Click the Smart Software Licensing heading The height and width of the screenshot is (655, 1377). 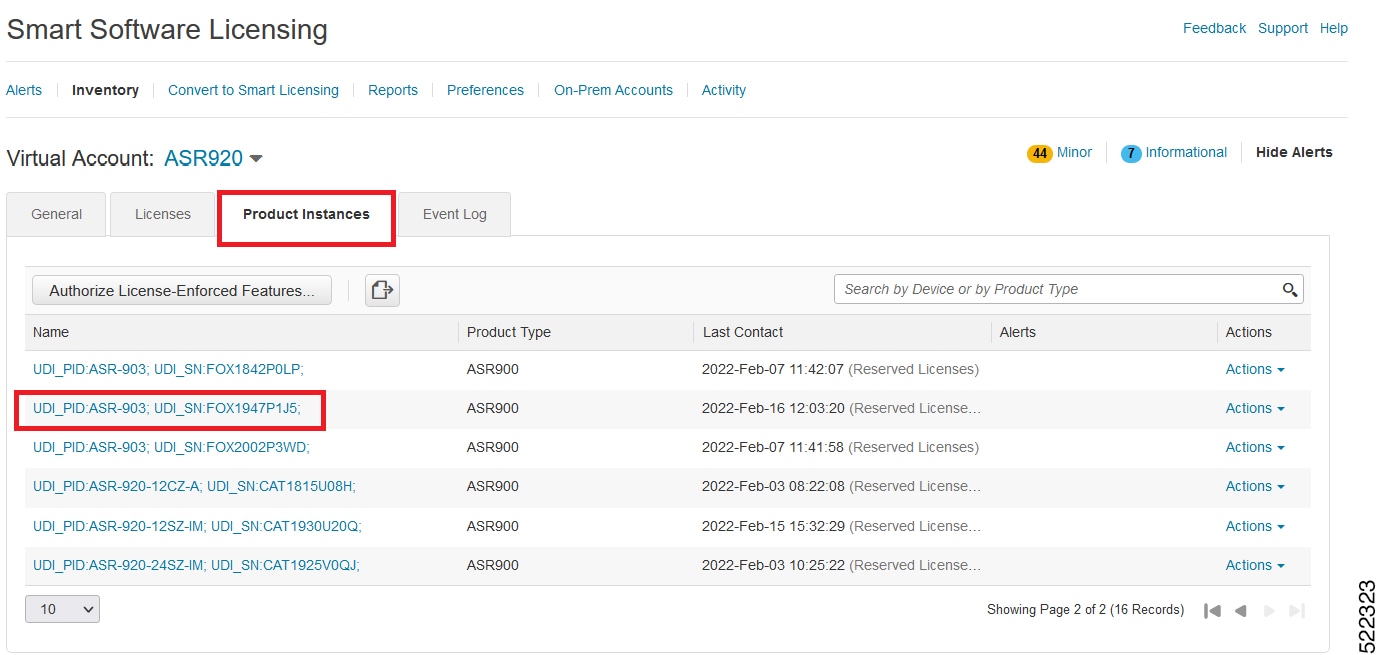click(167, 30)
